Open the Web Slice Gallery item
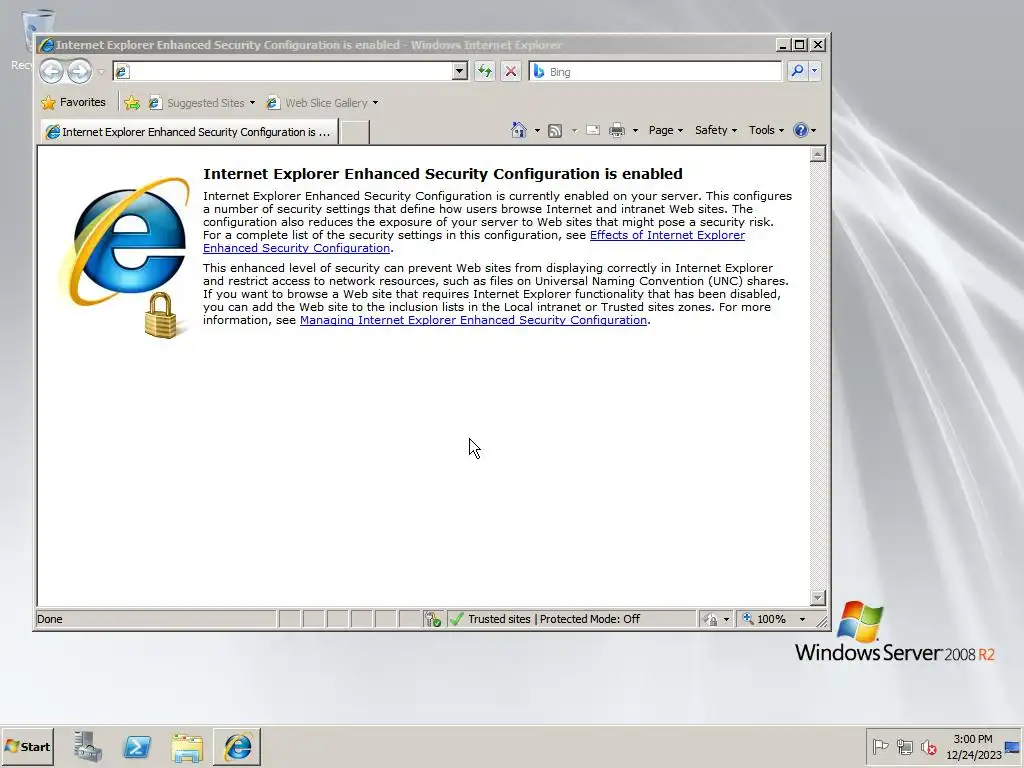Viewport: 1024px width, 768px height. (322, 103)
